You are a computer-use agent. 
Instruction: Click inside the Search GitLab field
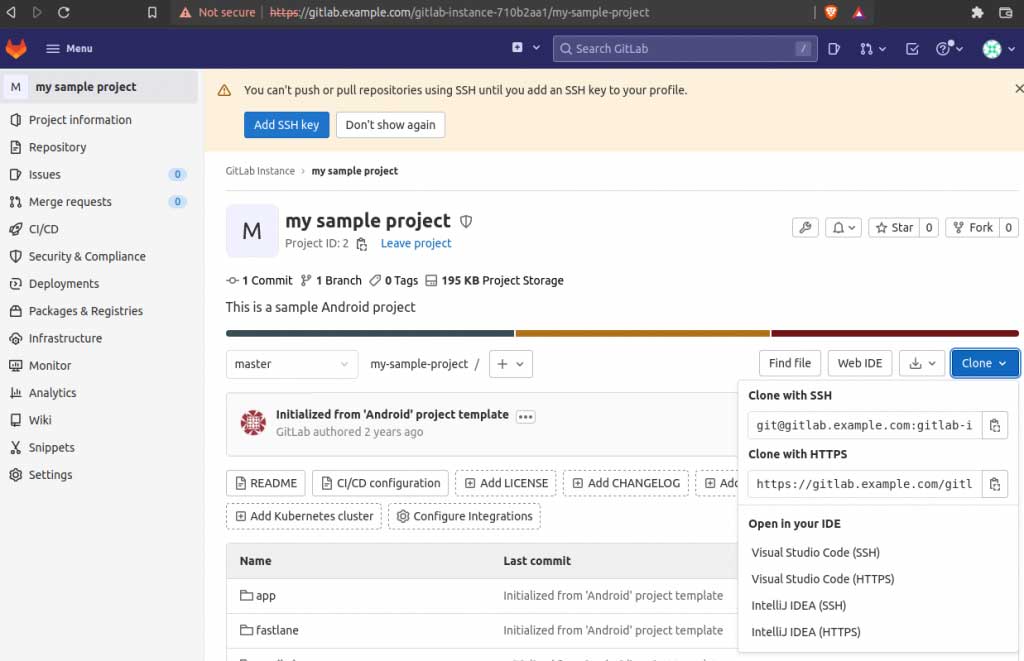(684, 47)
